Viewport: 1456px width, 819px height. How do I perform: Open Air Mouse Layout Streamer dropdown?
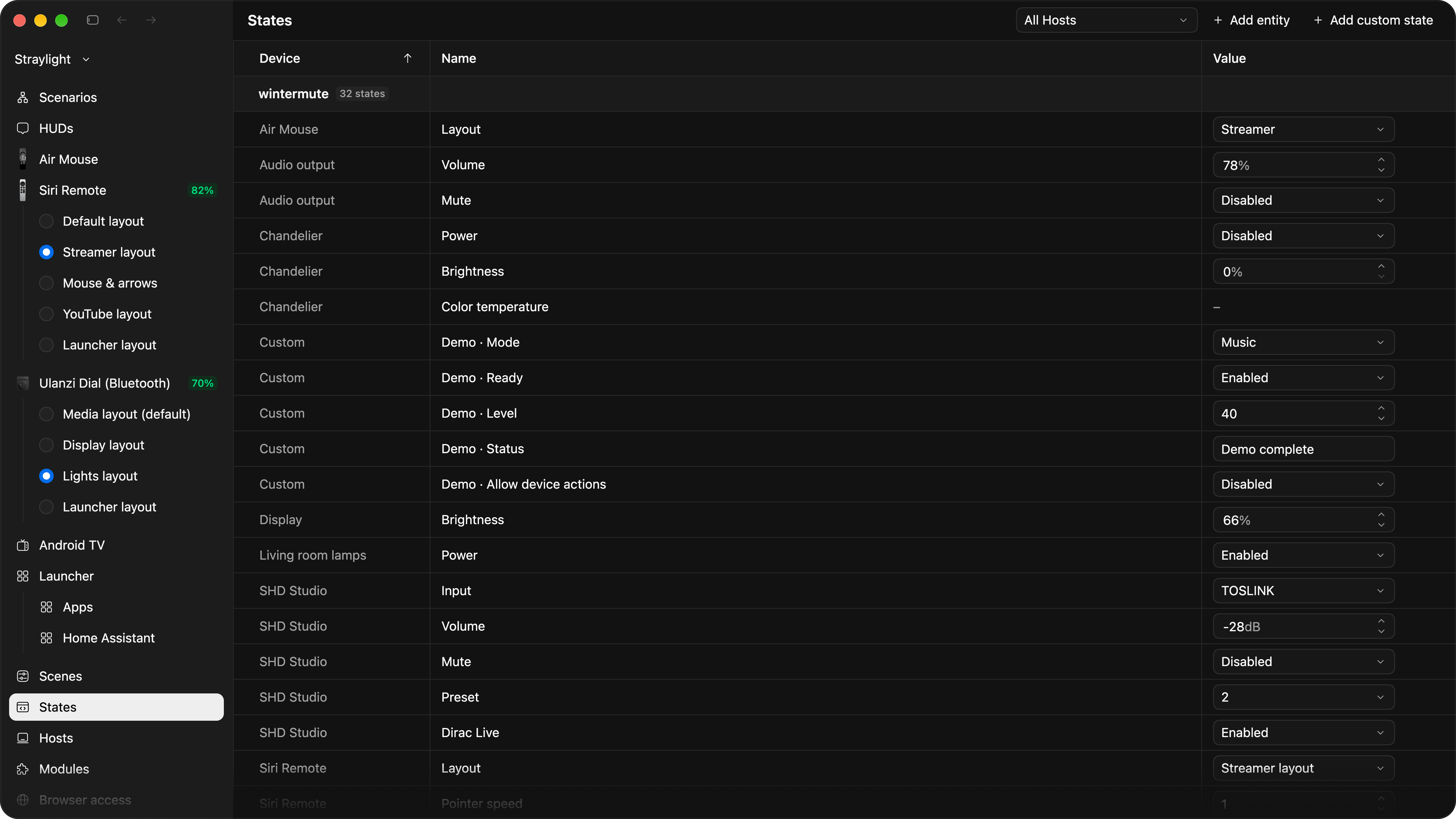click(x=1303, y=130)
